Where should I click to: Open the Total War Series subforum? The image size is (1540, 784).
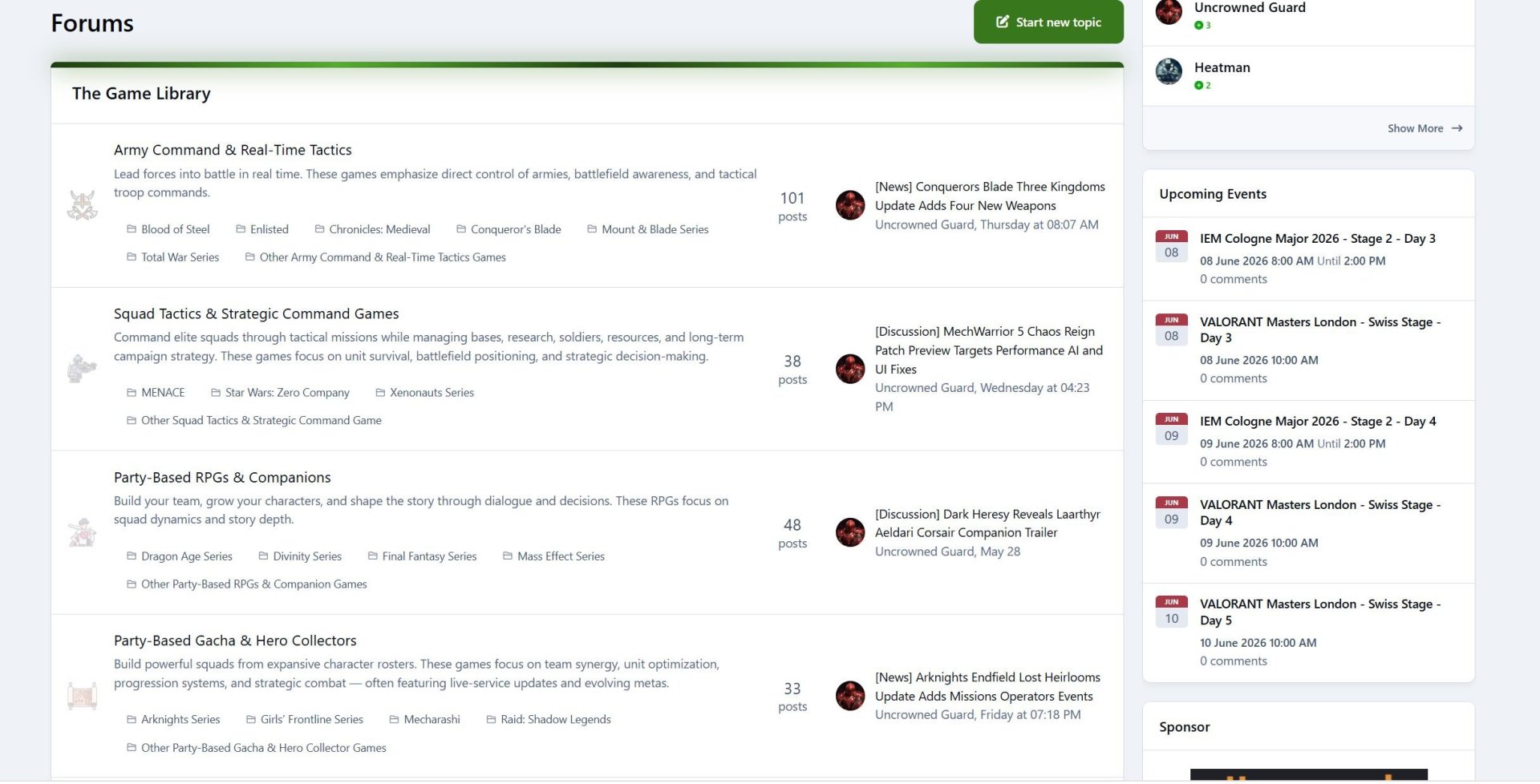click(173, 257)
